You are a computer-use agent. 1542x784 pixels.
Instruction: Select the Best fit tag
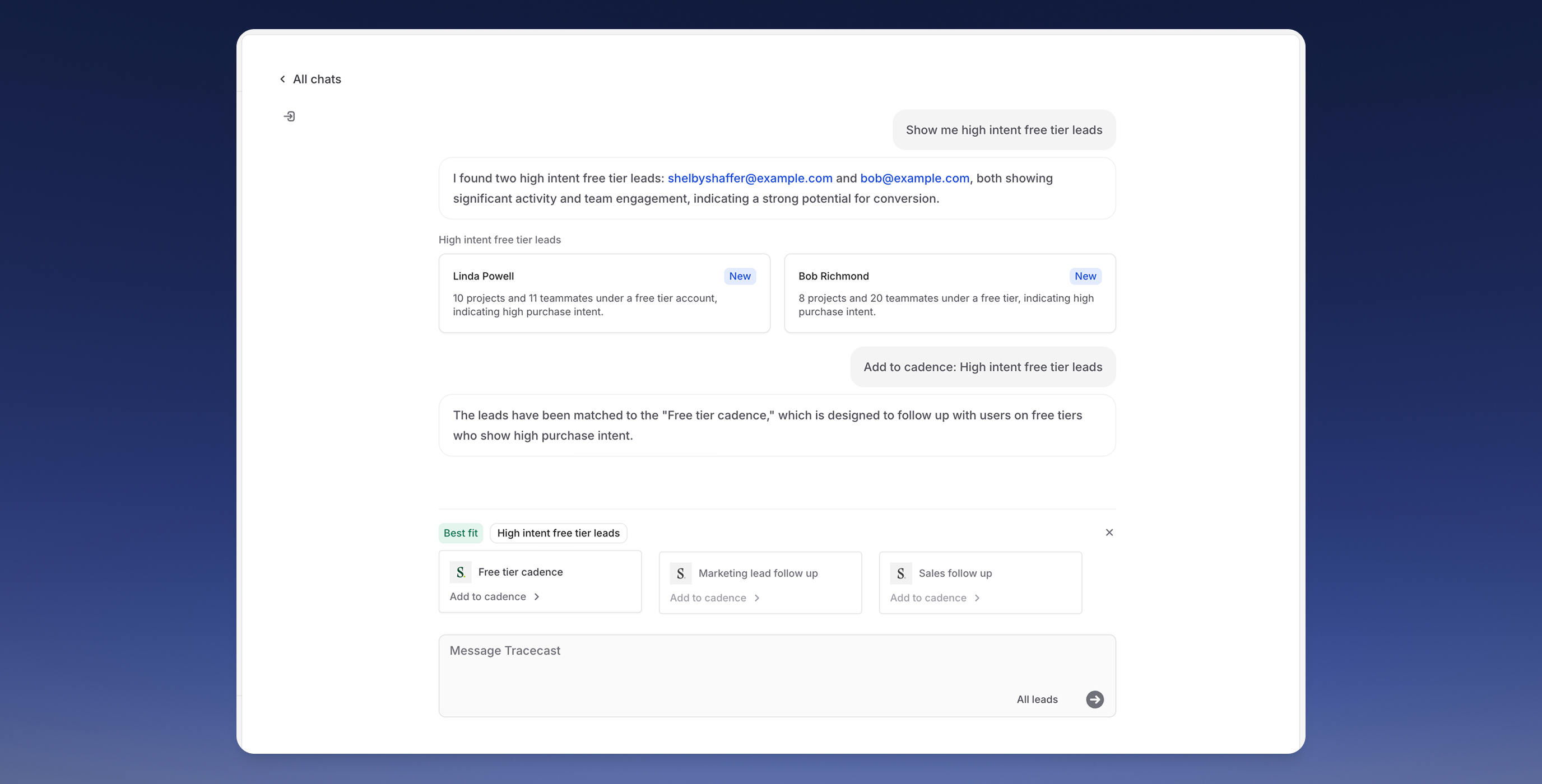461,533
